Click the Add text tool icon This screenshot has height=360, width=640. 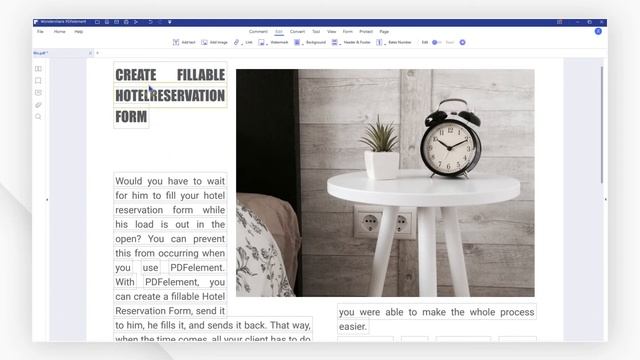coord(176,42)
